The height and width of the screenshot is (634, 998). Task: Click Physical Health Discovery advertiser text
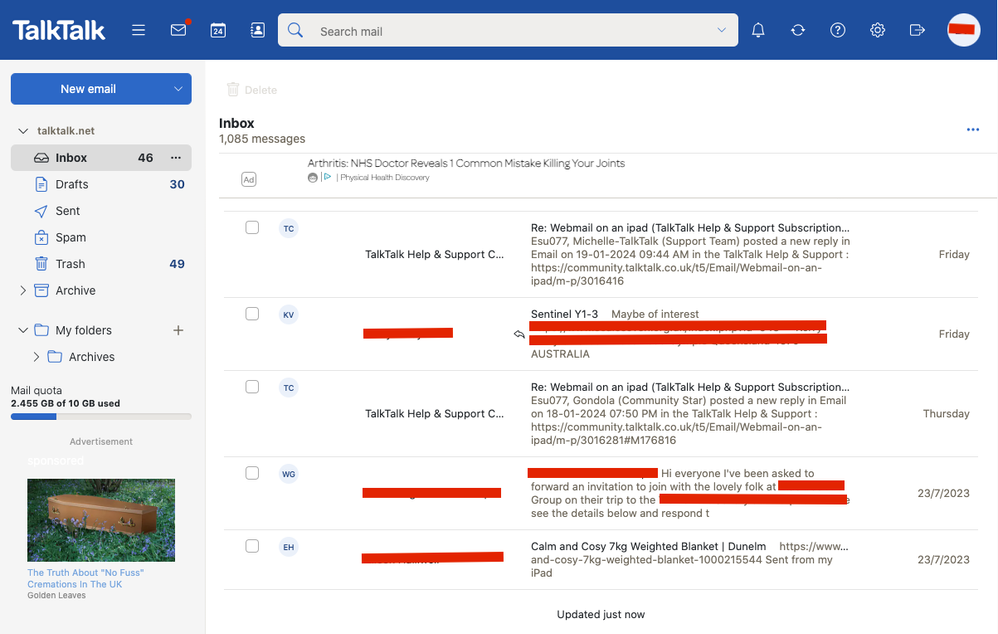point(385,178)
